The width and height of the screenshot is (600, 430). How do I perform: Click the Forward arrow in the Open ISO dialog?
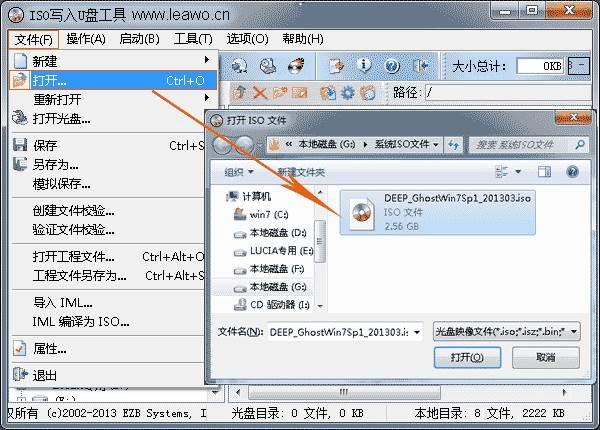[244, 145]
